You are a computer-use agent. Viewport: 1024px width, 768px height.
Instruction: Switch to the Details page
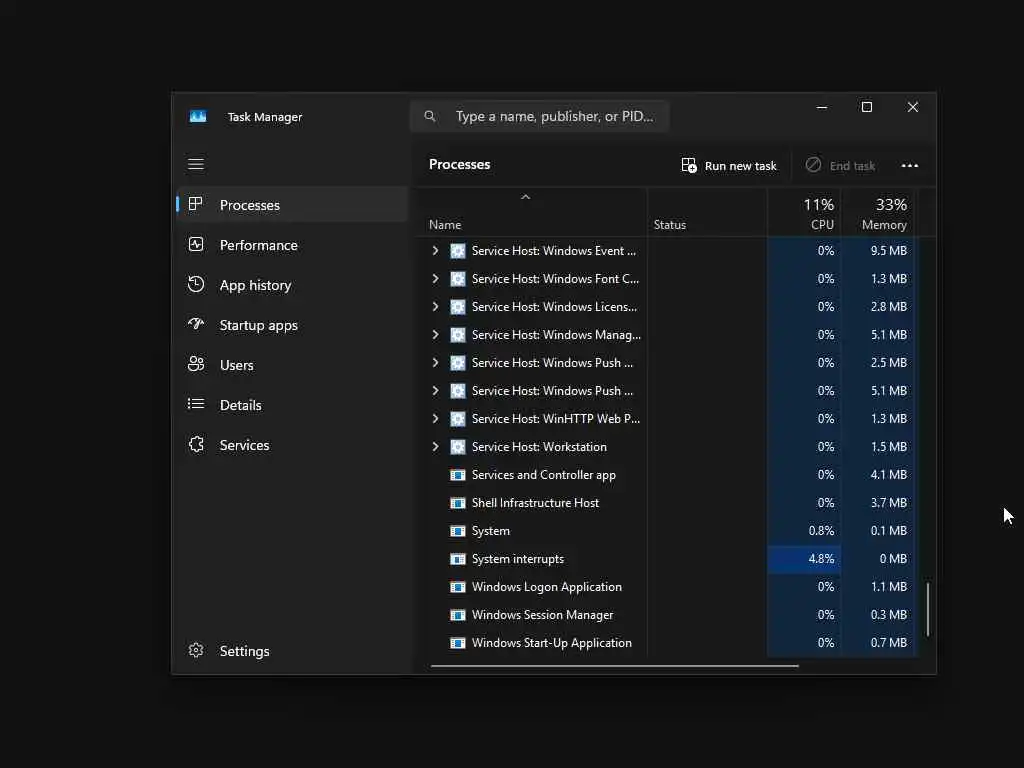click(x=293, y=405)
